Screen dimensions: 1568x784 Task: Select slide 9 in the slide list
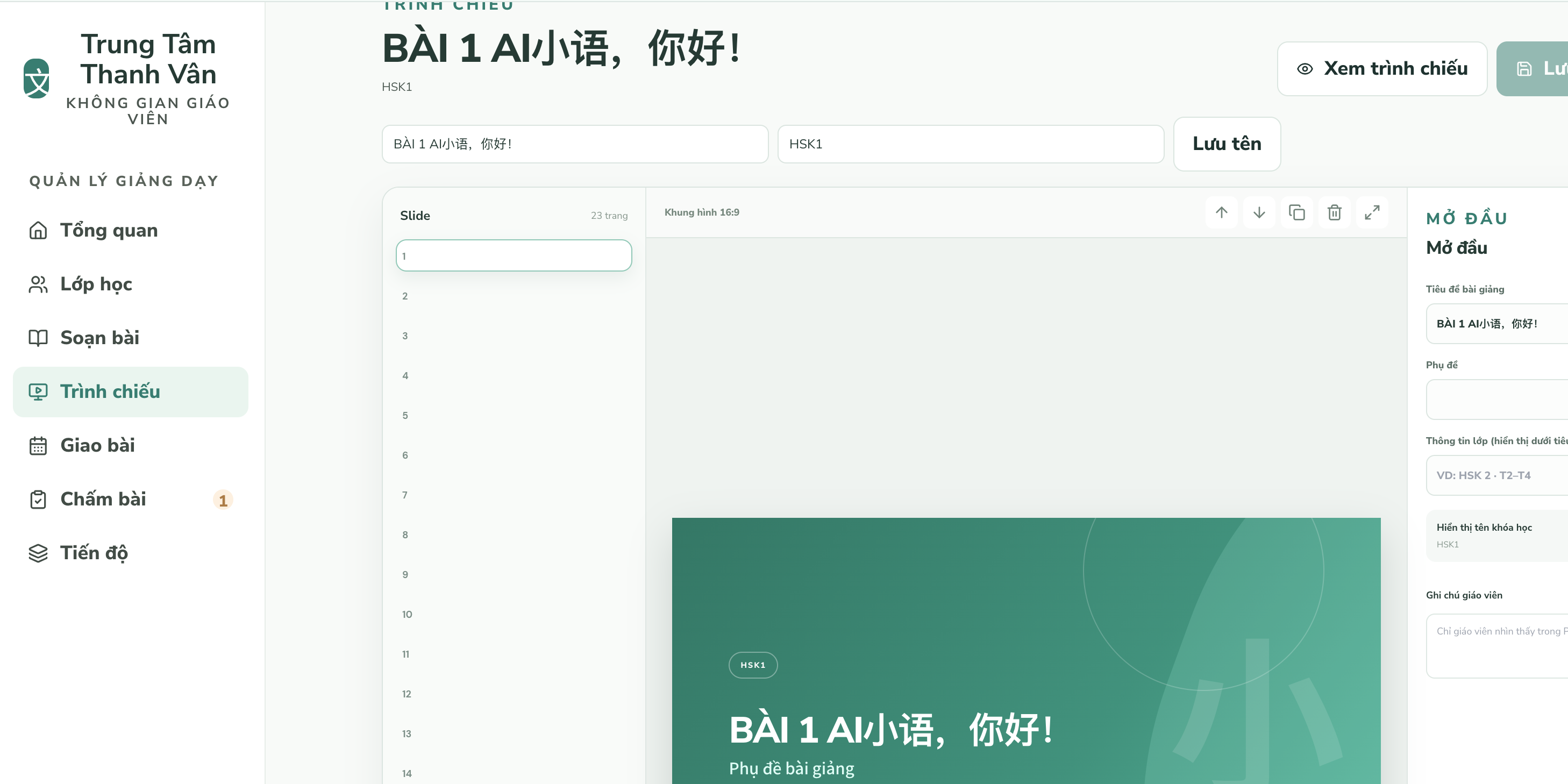[x=514, y=575]
